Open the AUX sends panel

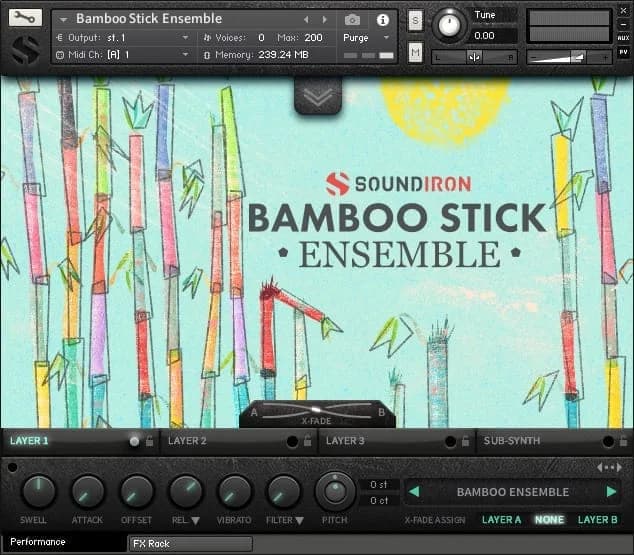[x=623, y=38]
